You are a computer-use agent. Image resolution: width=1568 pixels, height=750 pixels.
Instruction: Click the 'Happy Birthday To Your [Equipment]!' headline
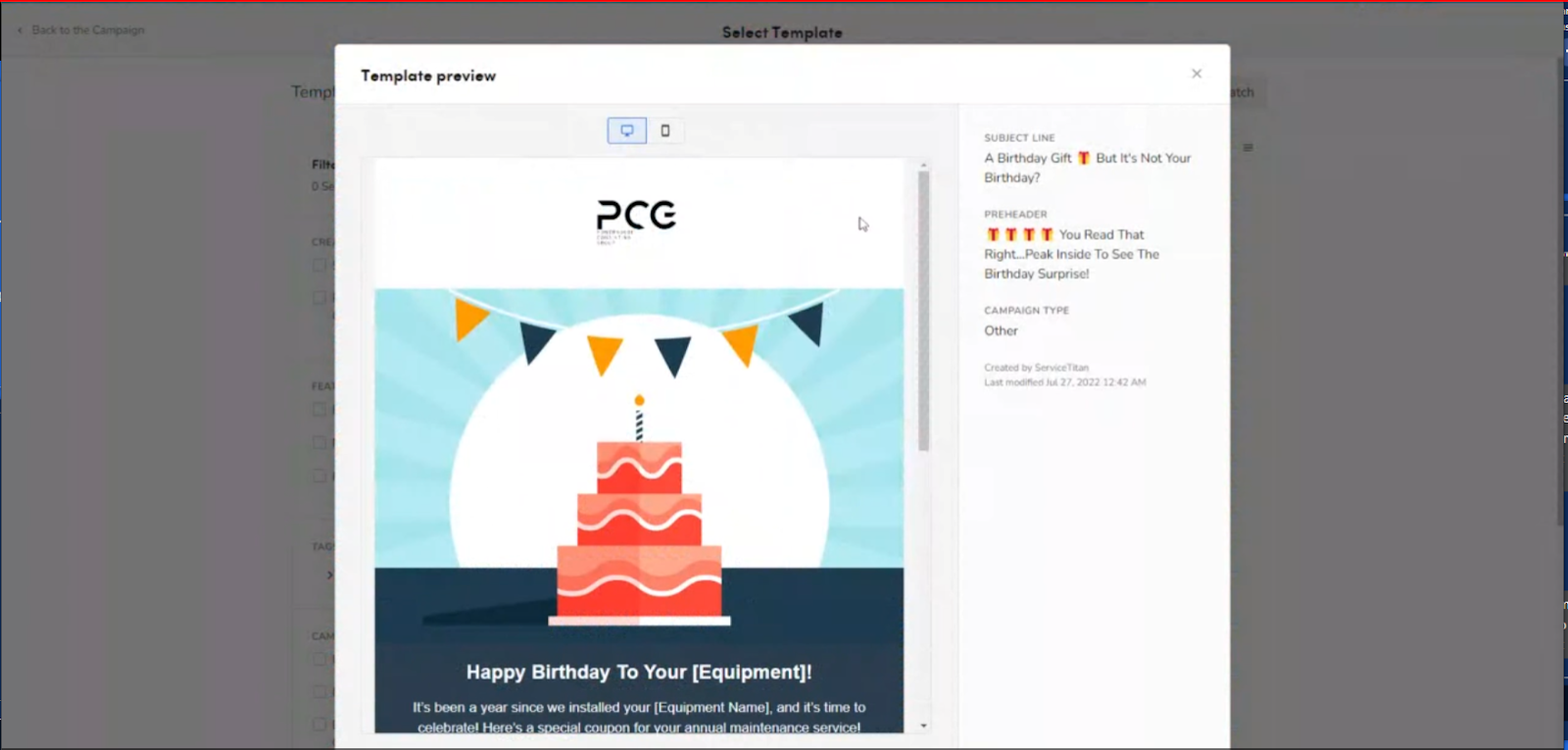point(639,673)
